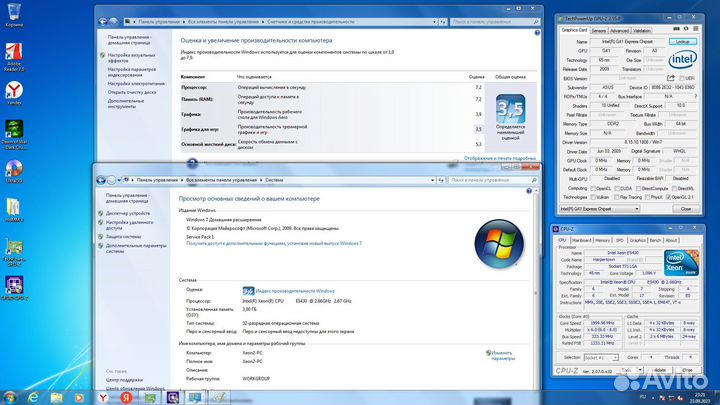Open System Protection link in the sidebar
This screenshot has height=405, width=720.
pyautogui.click(x=124, y=236)
